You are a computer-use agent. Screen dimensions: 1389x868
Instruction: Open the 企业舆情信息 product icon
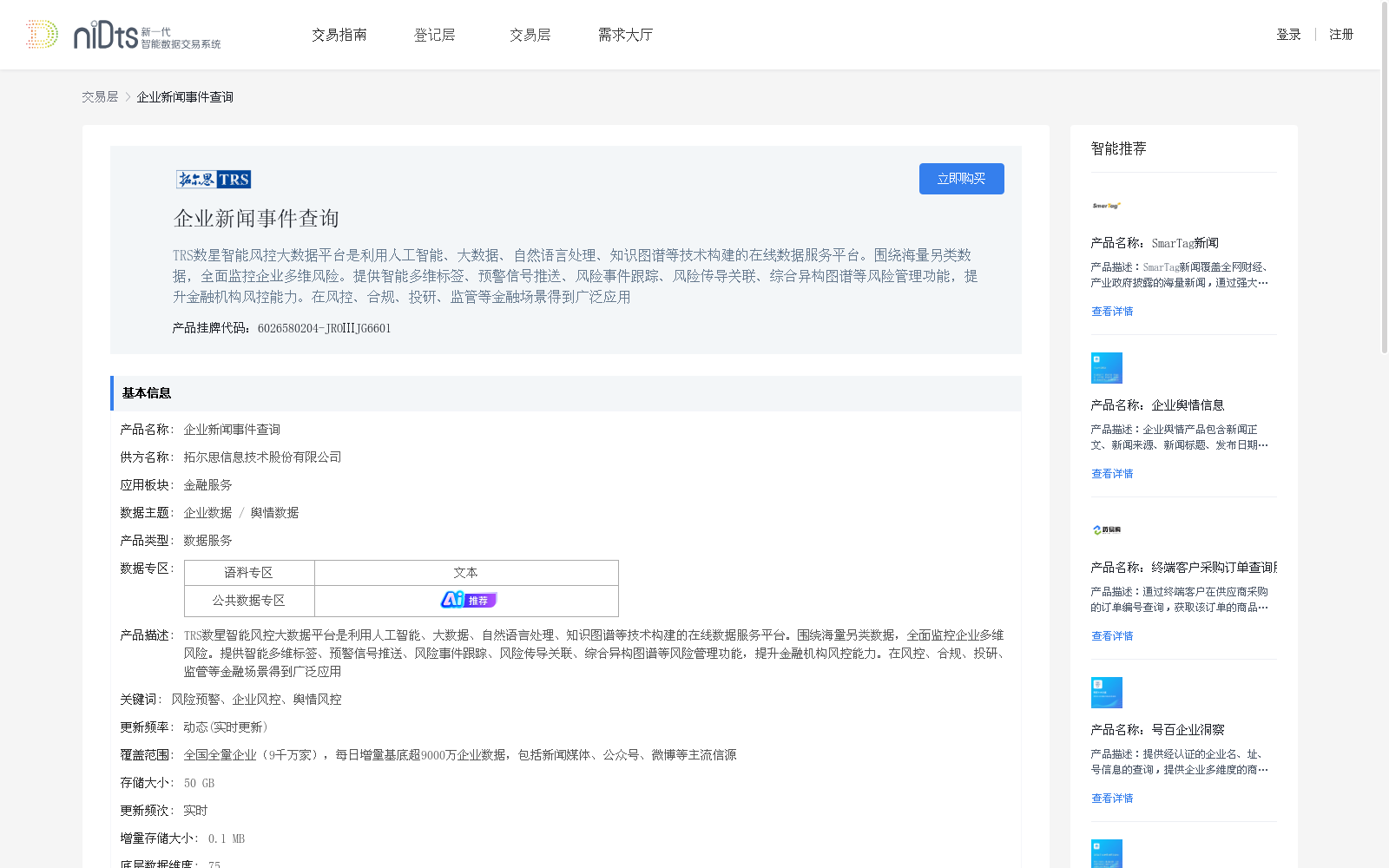pos(1107,368)
